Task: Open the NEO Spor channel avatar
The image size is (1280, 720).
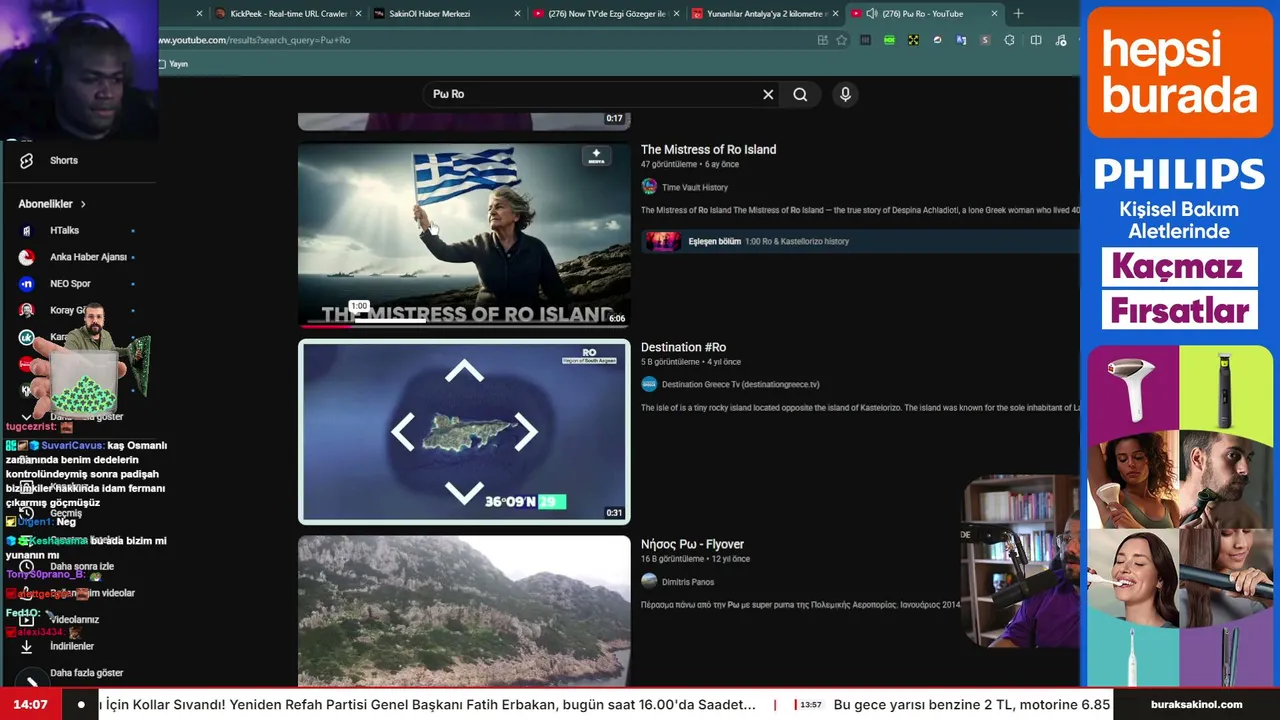Action: click(x=27, y=284)
